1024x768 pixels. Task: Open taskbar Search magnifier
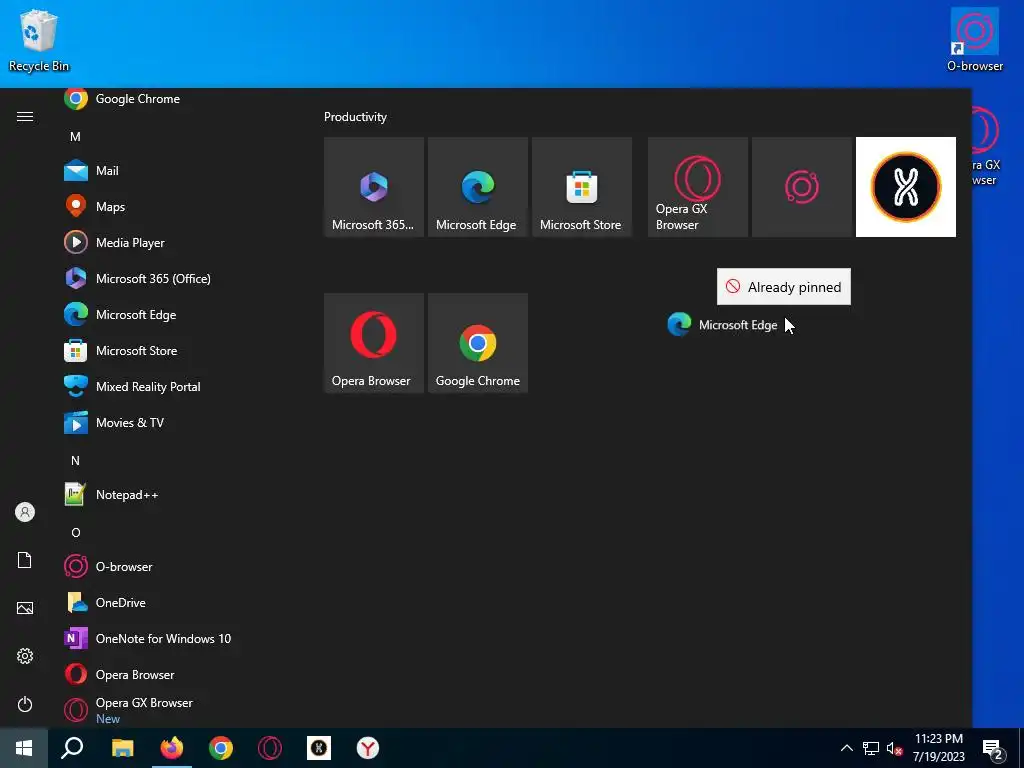point(72,748)
